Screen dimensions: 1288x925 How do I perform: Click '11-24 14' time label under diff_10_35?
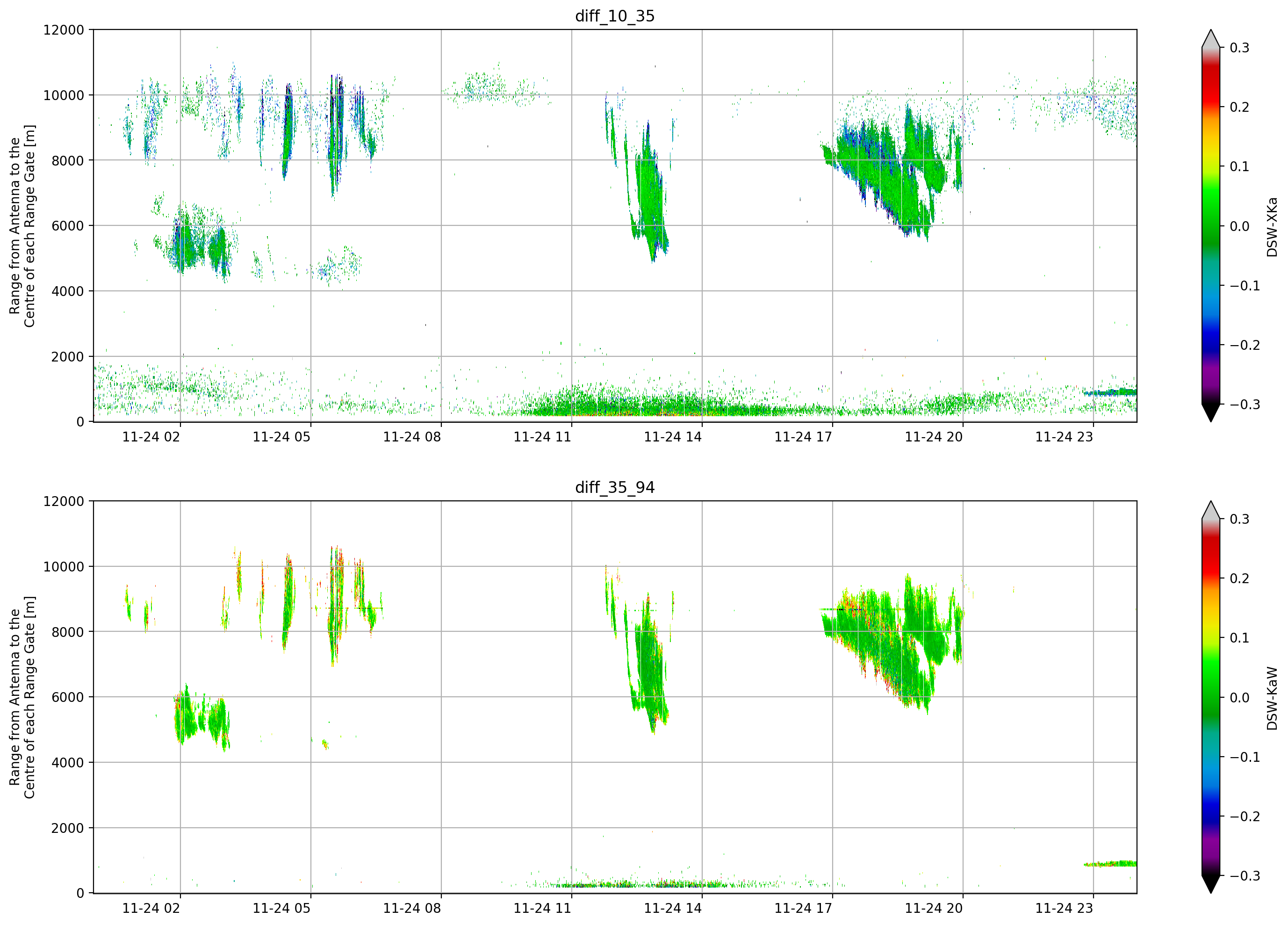[x=673, y=437]
